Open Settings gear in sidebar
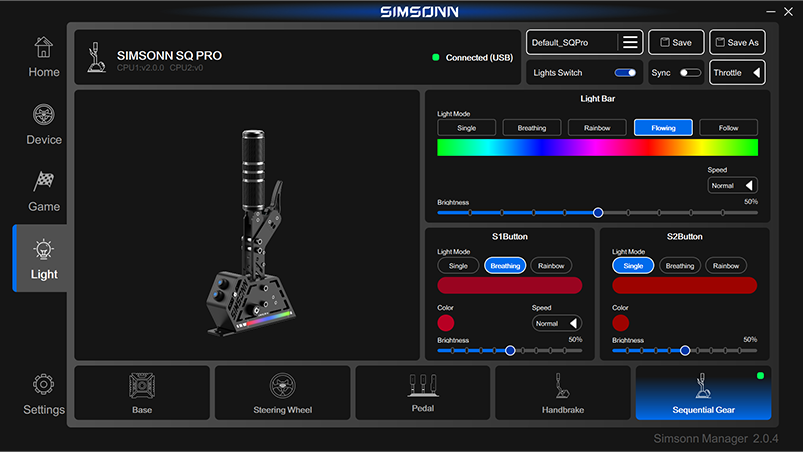The image size is (803, 452). point(43,395)
